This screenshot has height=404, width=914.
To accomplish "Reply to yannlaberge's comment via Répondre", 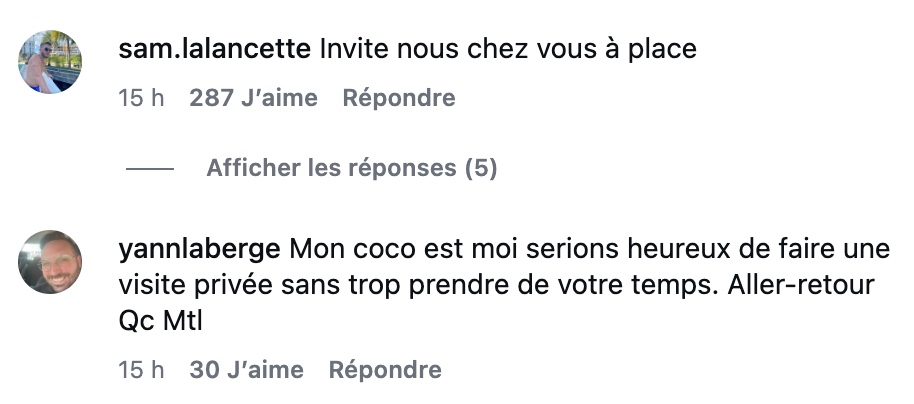I will pos(385,370).
